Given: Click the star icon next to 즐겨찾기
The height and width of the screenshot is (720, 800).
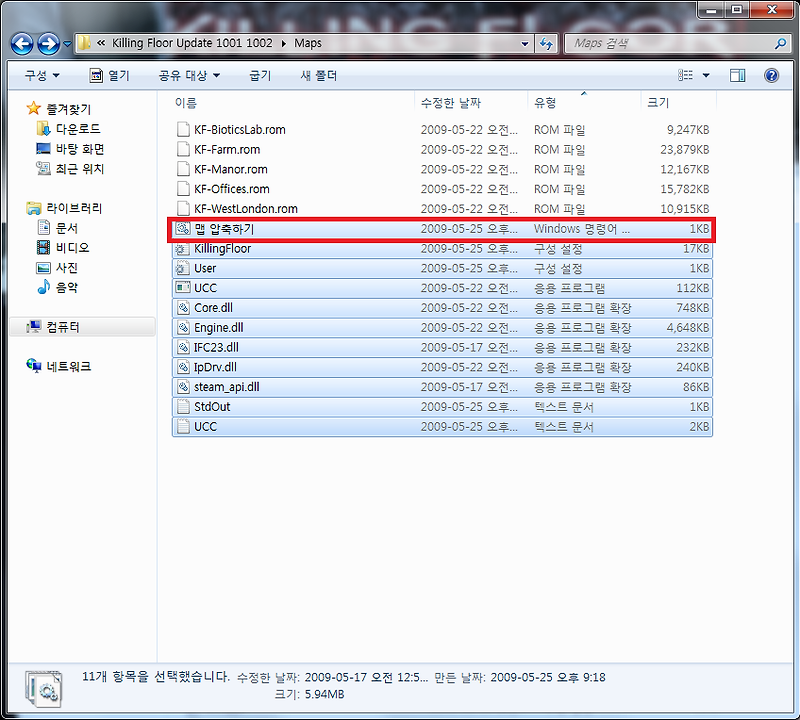Looking at the screenshot, I should (34, 108).
